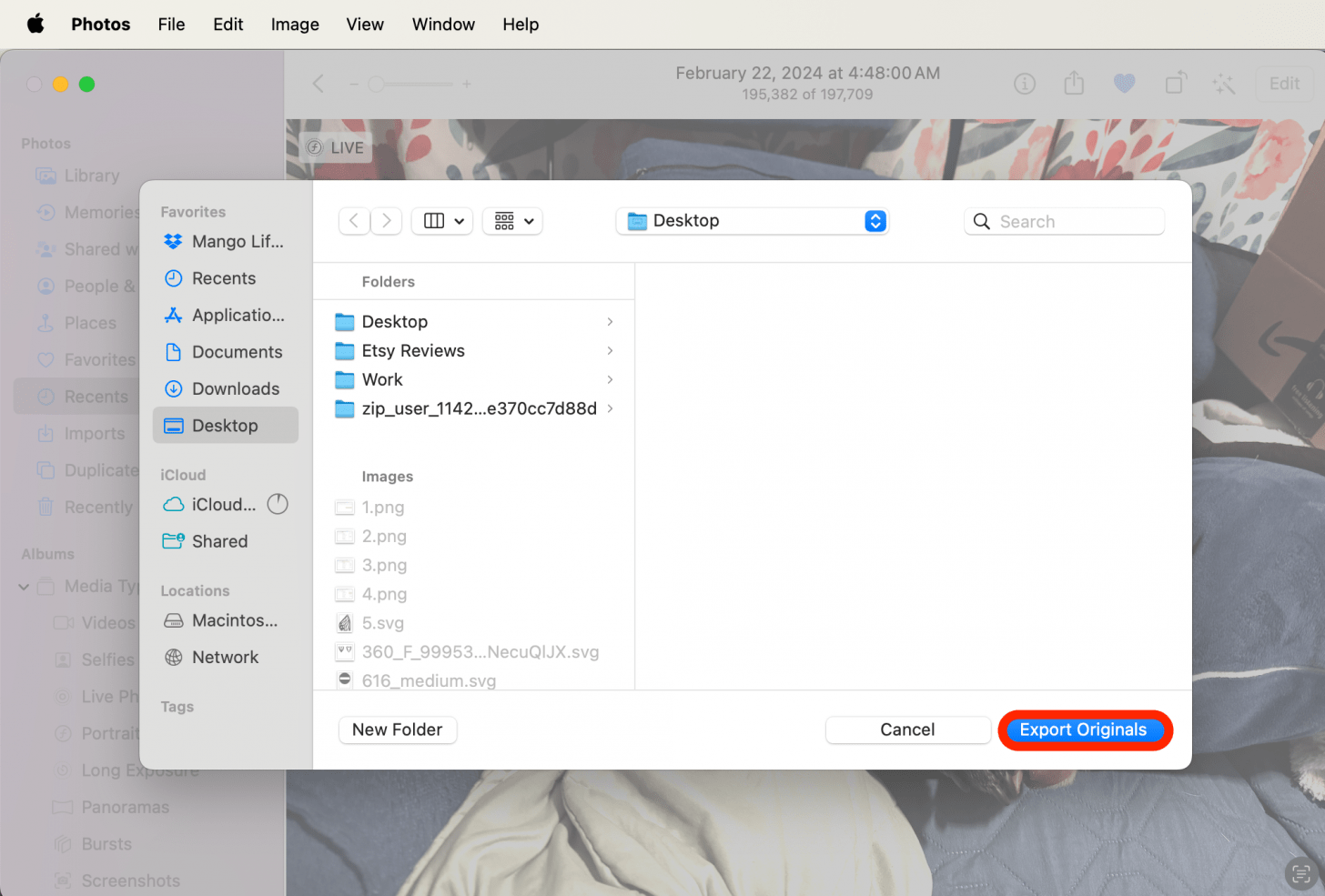Open the File menu
The width and height of the screenshot is (1325, 896).
[171, 25]
